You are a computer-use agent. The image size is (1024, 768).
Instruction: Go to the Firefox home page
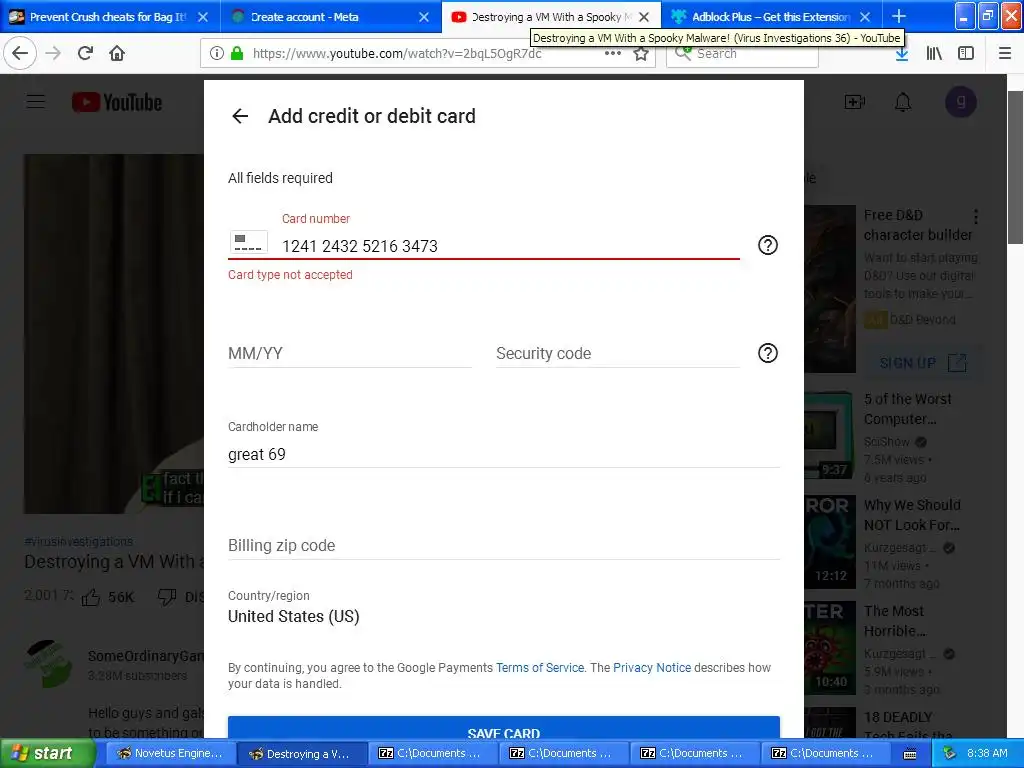(117, 53)
